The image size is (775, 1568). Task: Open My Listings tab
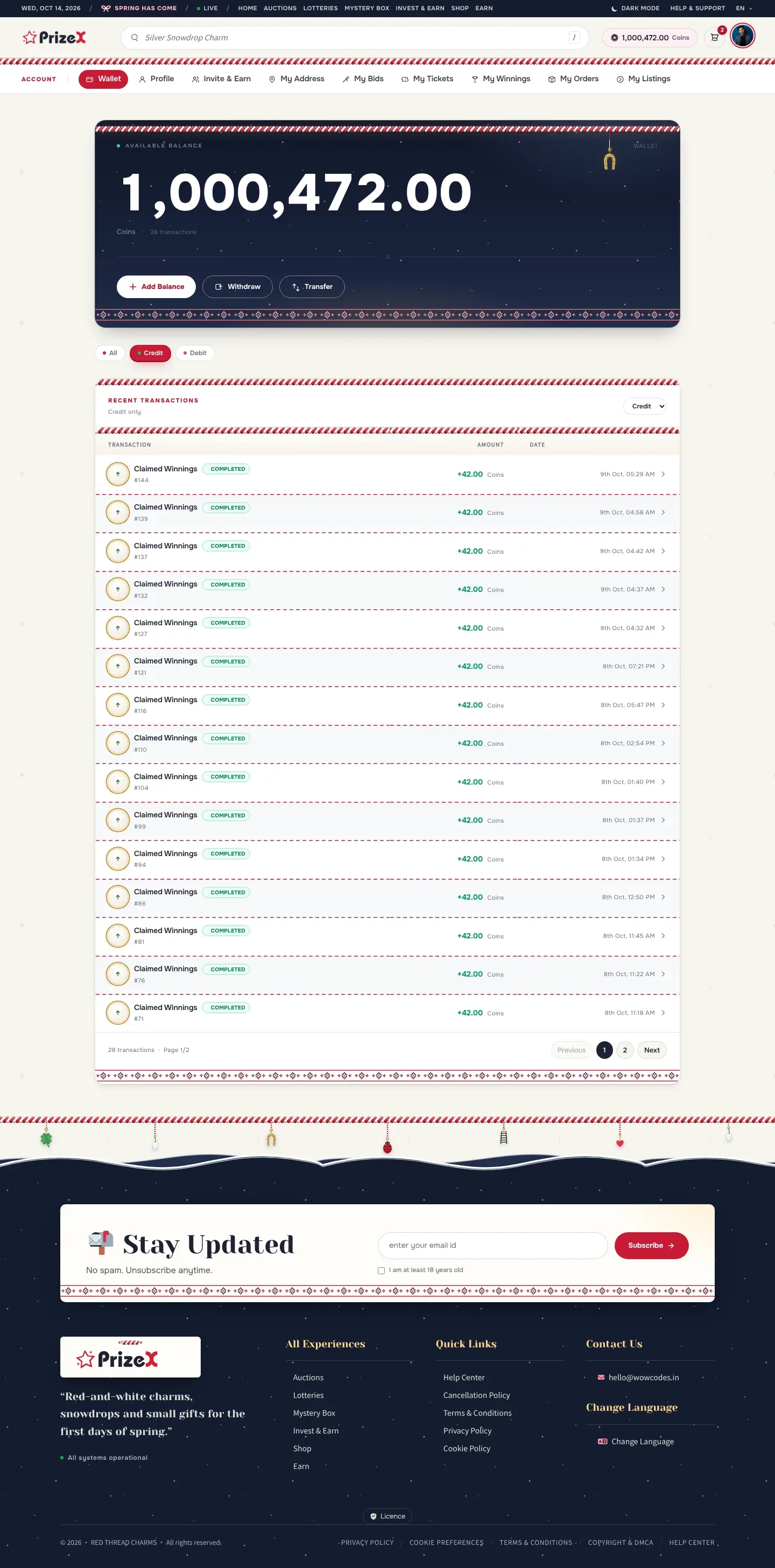click(x=644, y=79)
